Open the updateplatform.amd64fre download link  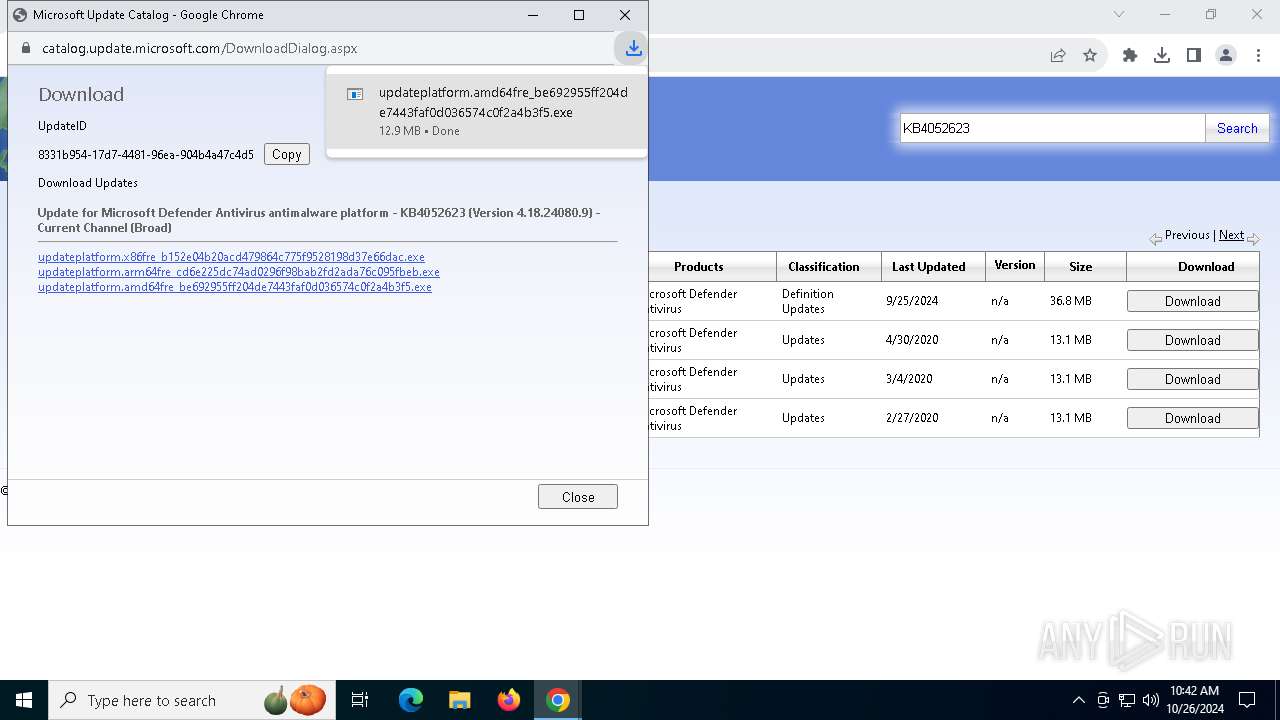[x=235, y=287]
